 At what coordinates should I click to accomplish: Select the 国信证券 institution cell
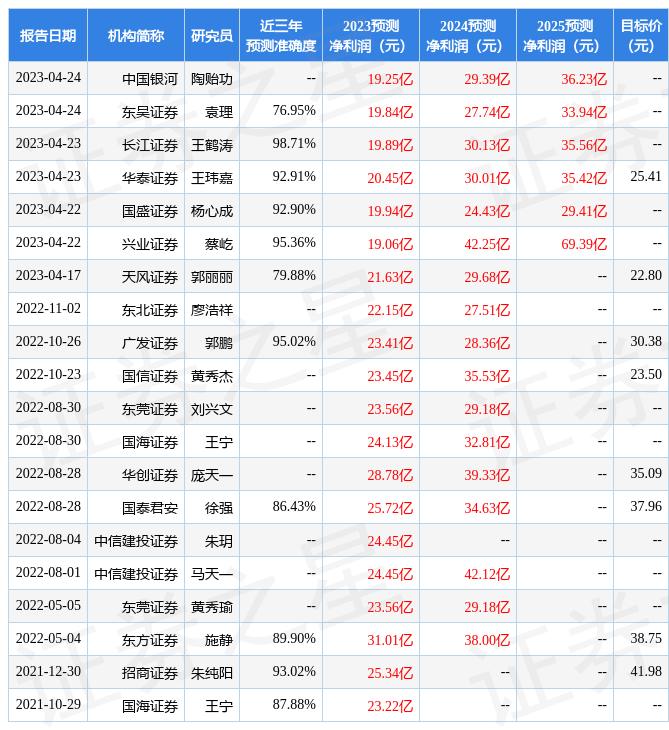[x=150, y=376]
